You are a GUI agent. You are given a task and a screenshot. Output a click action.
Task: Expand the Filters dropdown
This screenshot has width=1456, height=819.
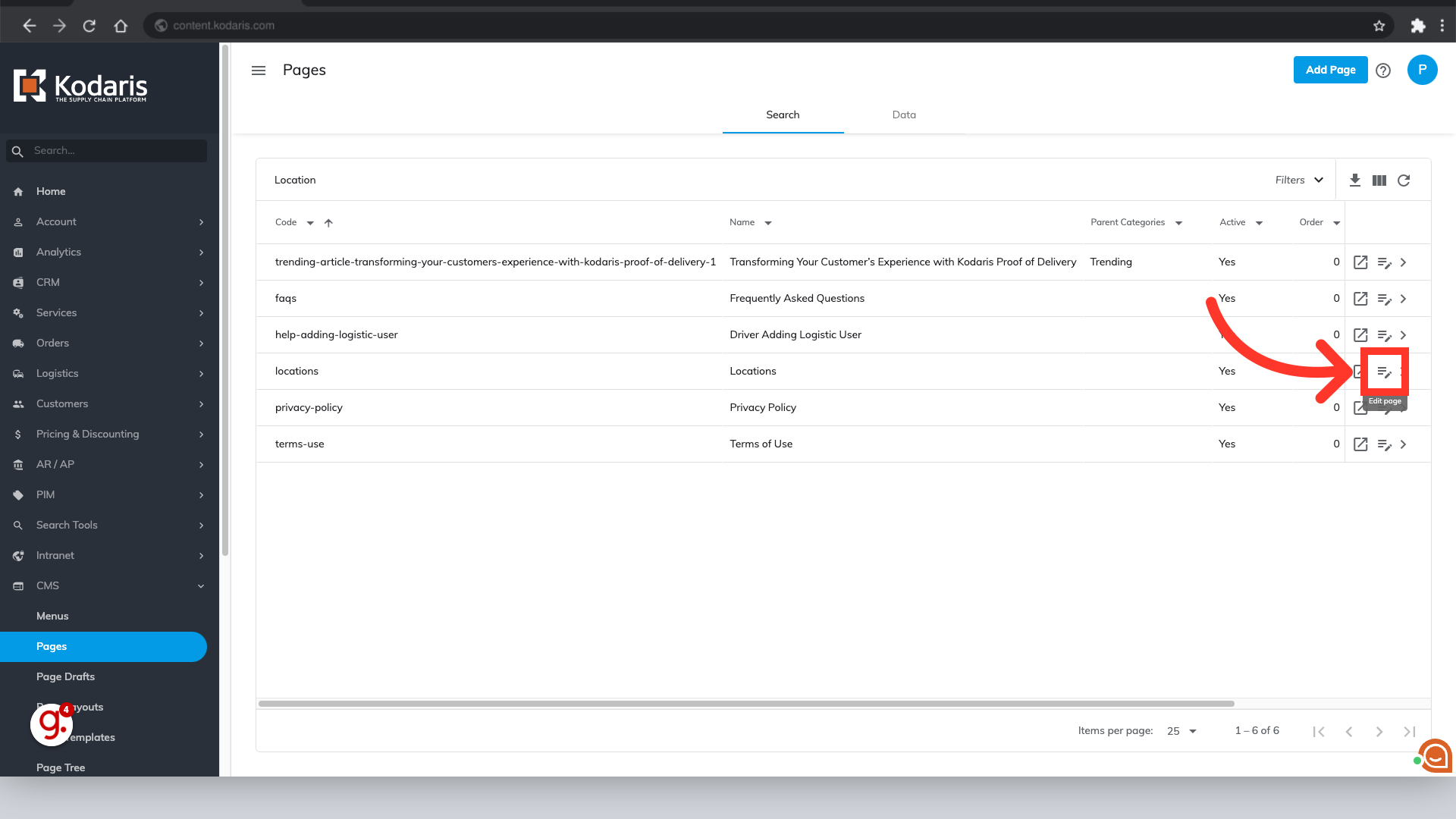pyautogui.click(x=1299, y=180)
